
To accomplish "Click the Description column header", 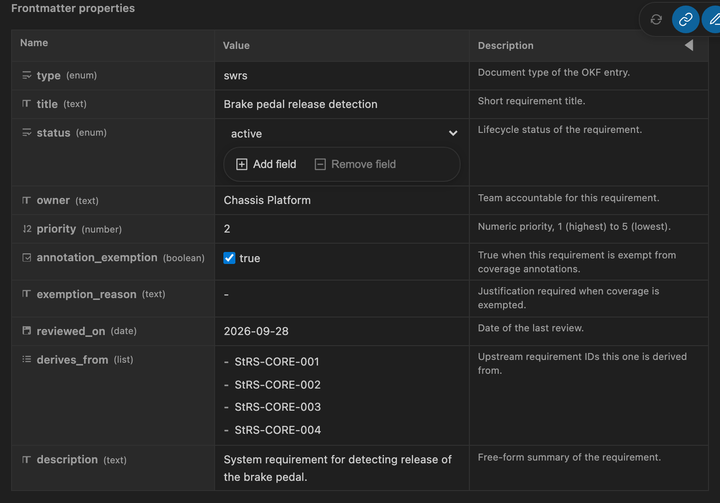I will coord(506,45).
